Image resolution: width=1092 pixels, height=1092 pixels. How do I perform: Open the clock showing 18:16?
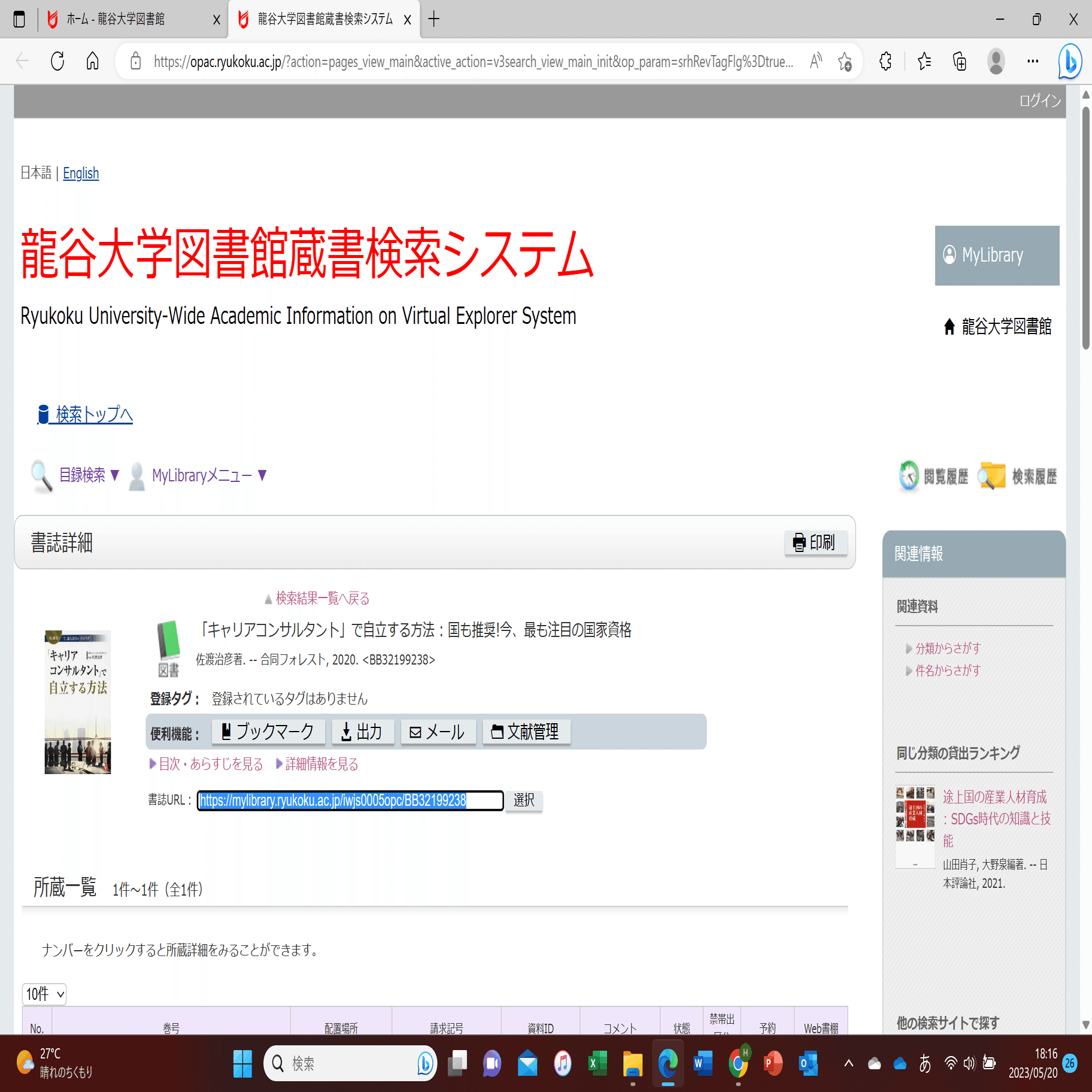coord(1033,1063)
